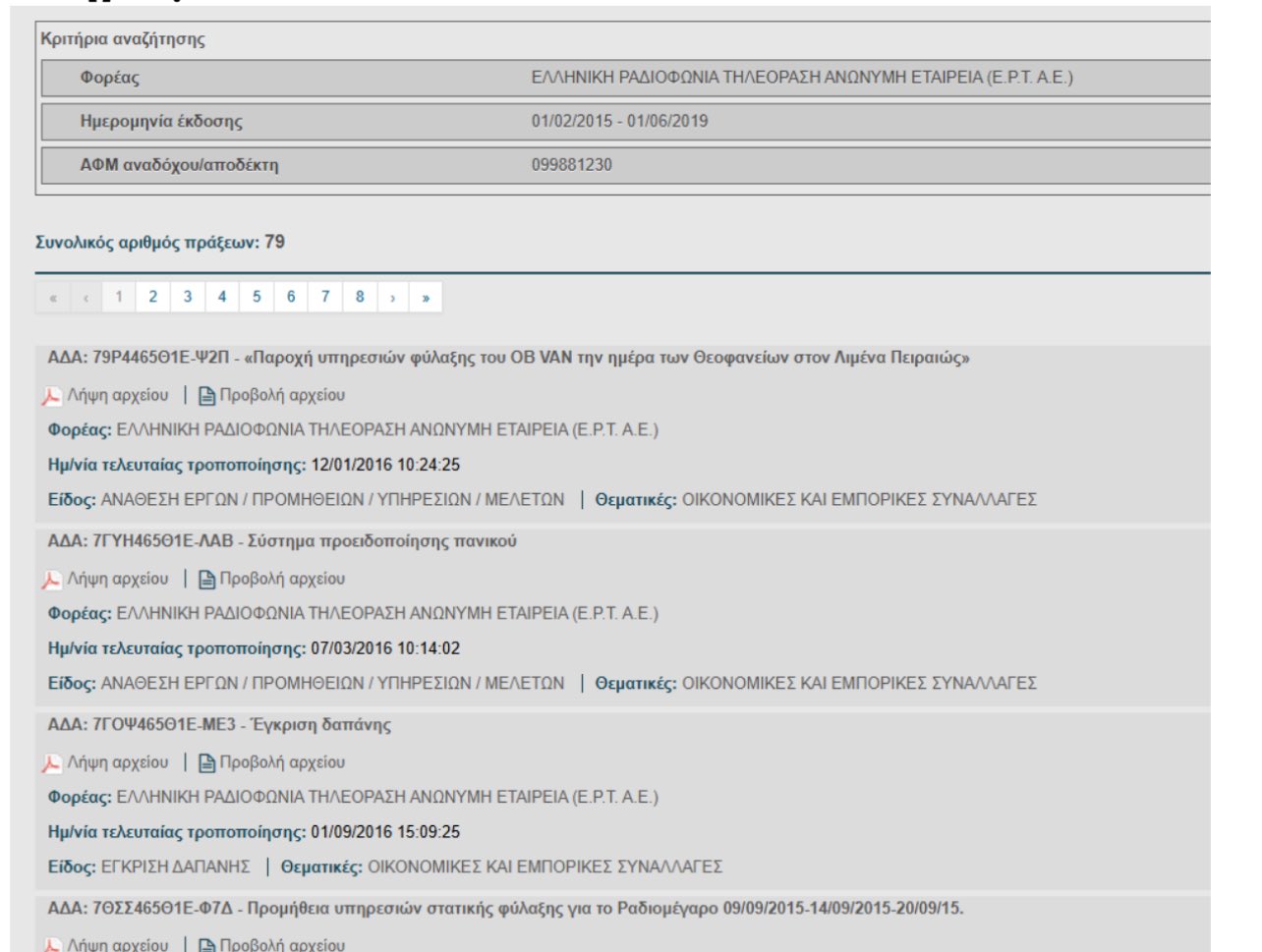View file for ΑΔΑ 7ΓΥΗ465Θ1Ε-ΛΑΒ

point(282,579)
